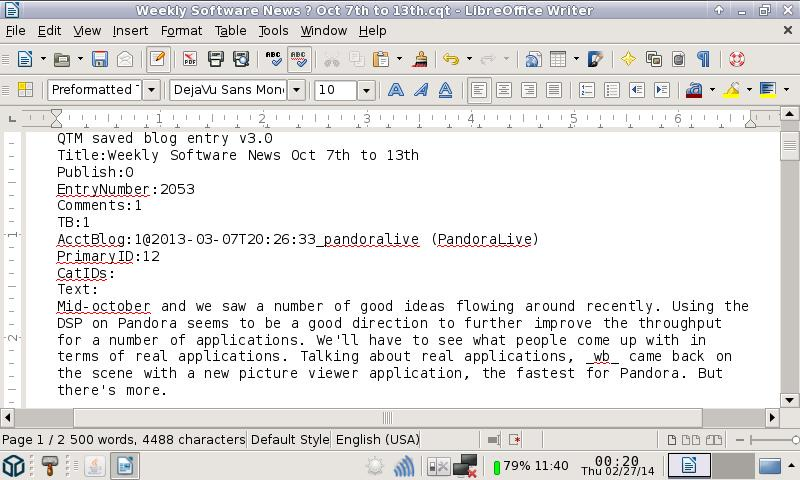Screen dimensions: 800x480
Task: Apply the Font Color
Action: click(x=694, y=90)
